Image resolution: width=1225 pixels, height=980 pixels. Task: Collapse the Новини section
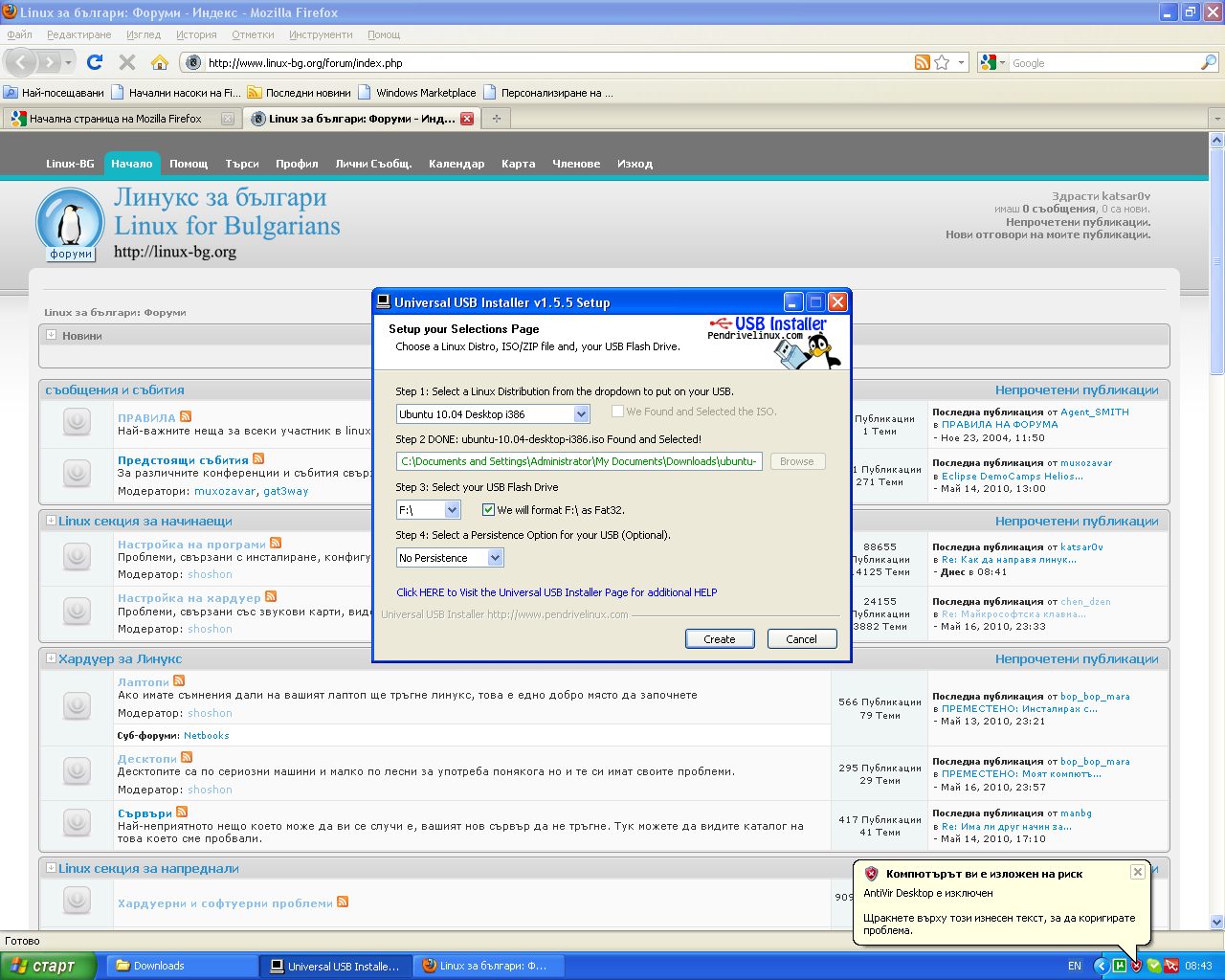point(52,335)
